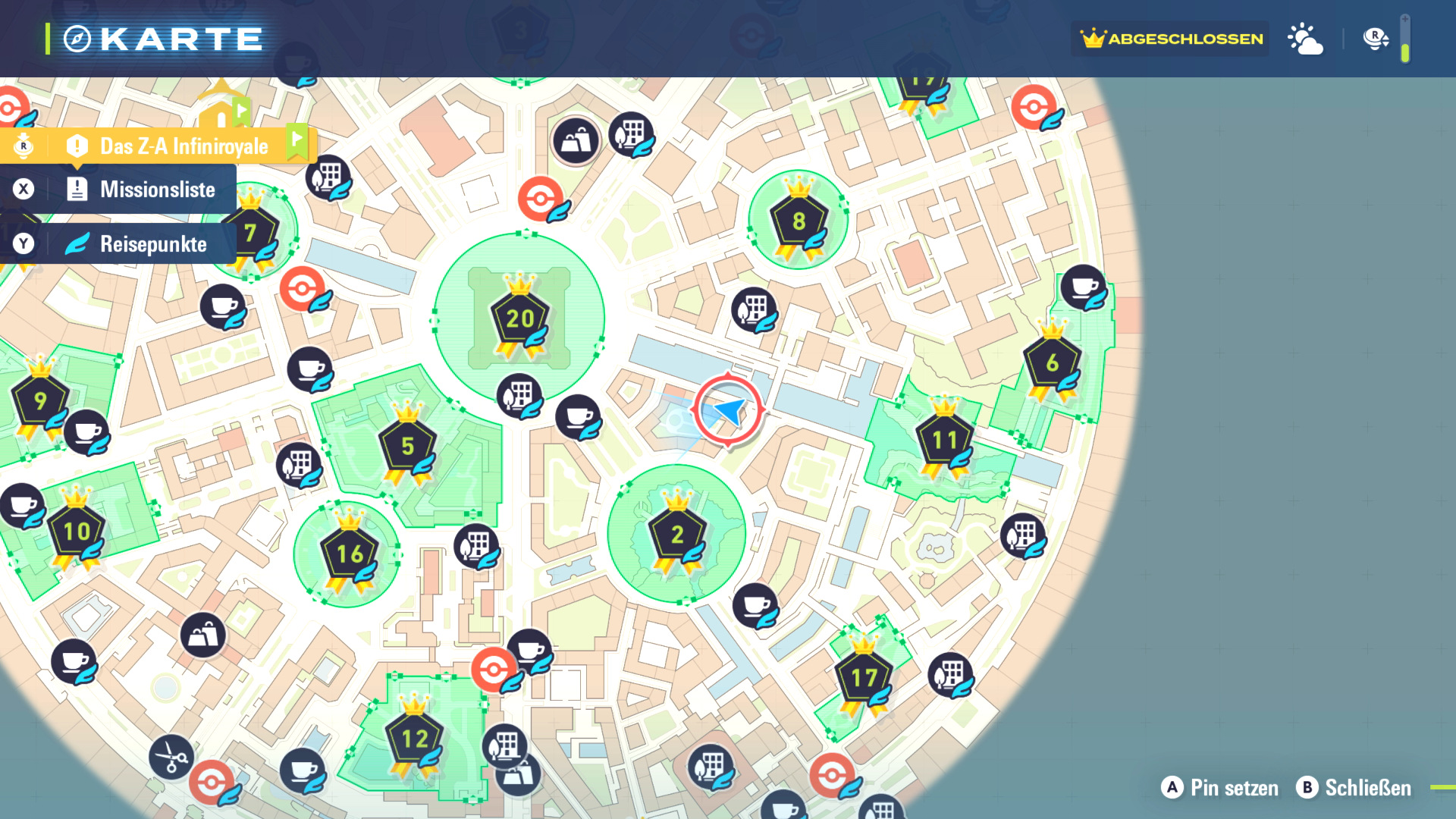Select battle zone 6 marker
The width and height of the screenshot is (1456, 819).
point(1052,363)
